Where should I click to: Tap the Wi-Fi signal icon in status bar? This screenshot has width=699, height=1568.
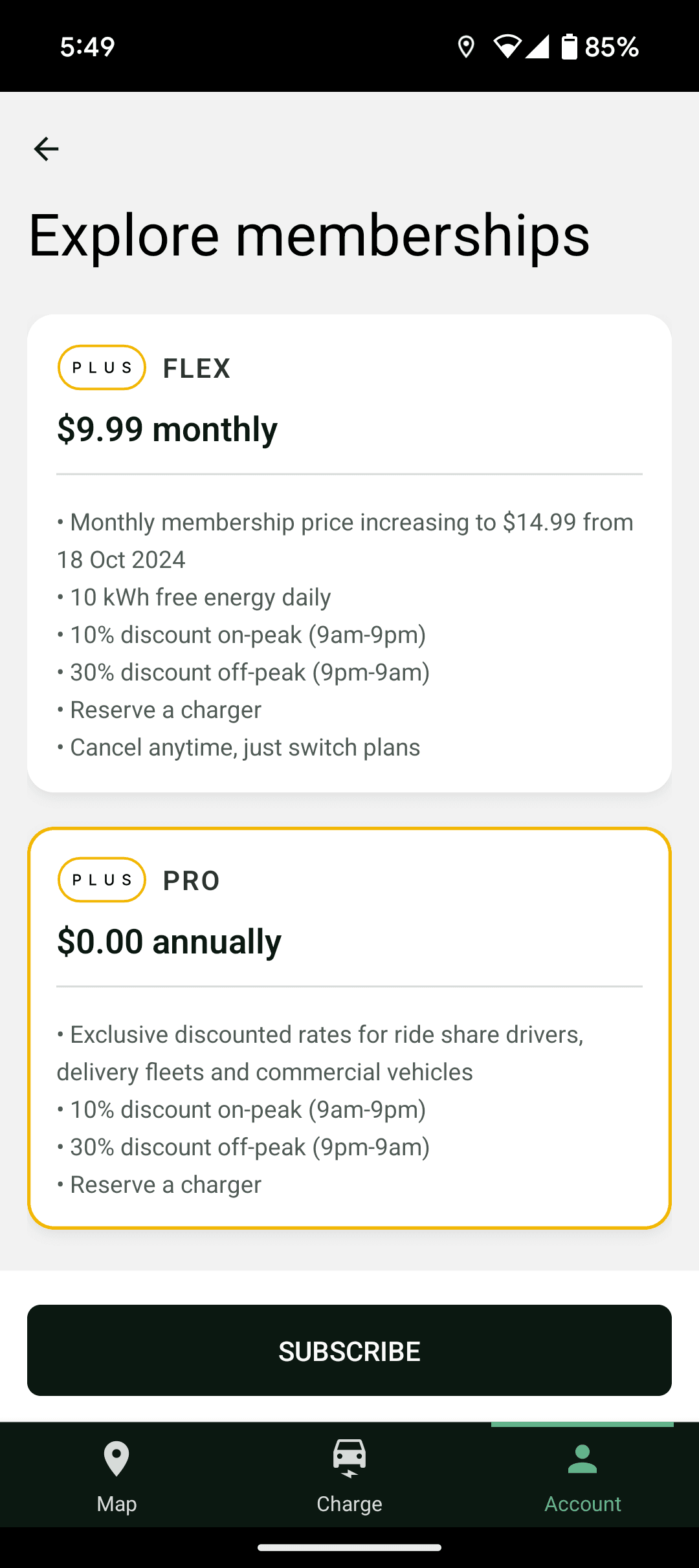coord(507,47)
